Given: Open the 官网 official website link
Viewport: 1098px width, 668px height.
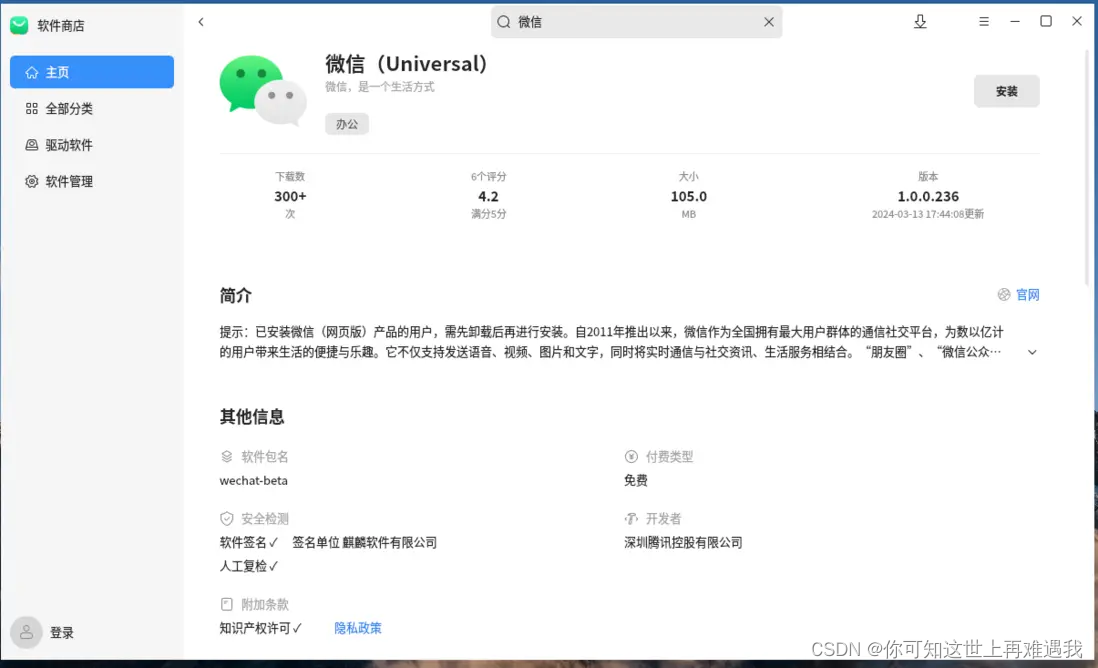Looking at the screenshot, I should [1027, 295].
